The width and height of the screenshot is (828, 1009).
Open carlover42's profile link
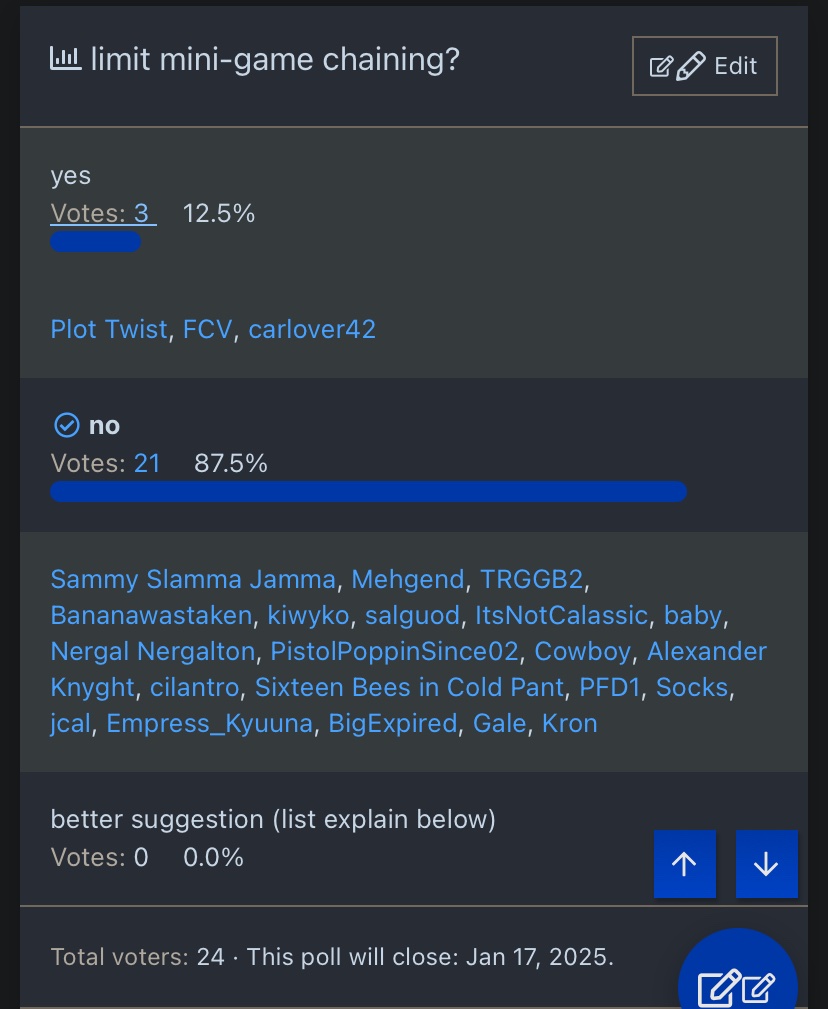312,330
